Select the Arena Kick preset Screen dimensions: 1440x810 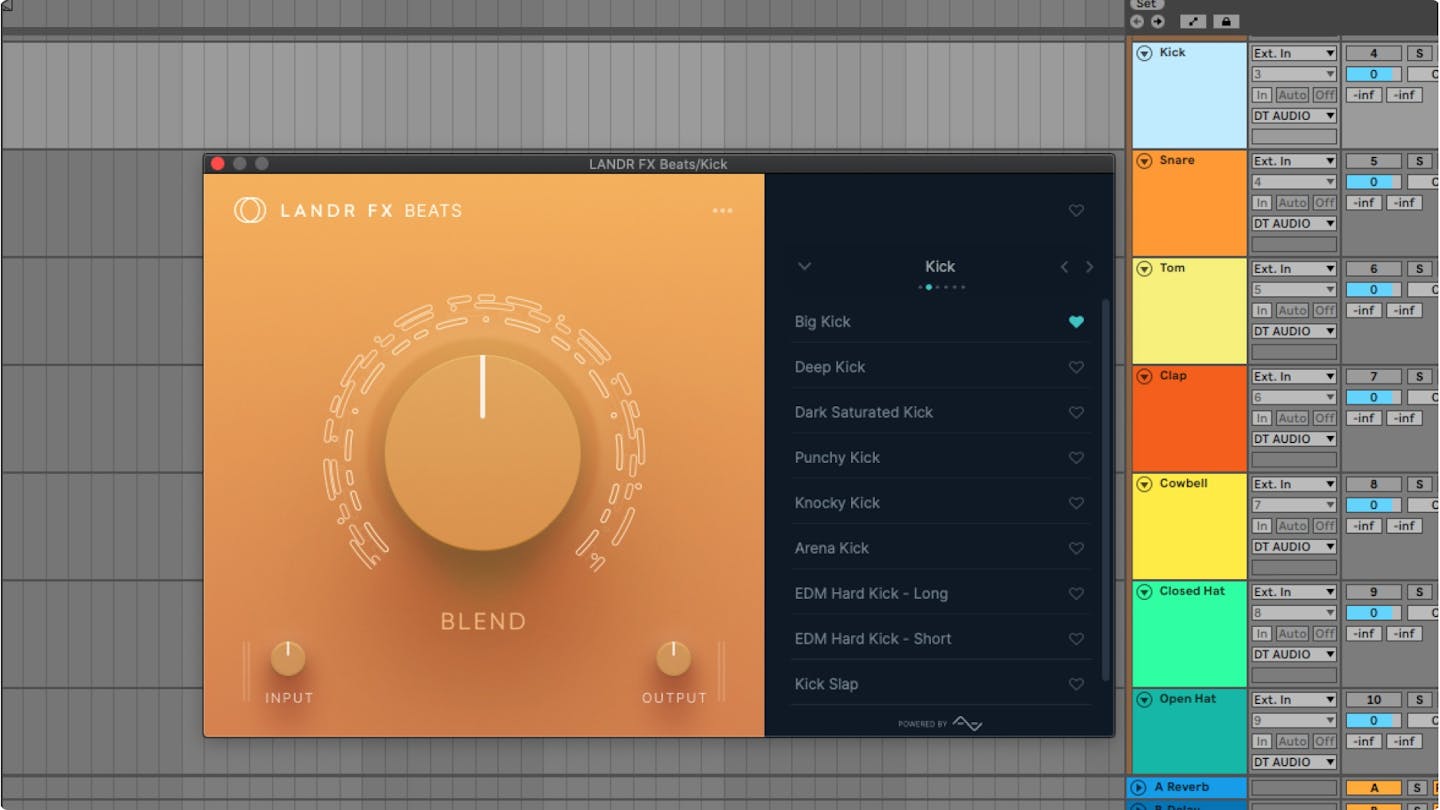[832, 548]
